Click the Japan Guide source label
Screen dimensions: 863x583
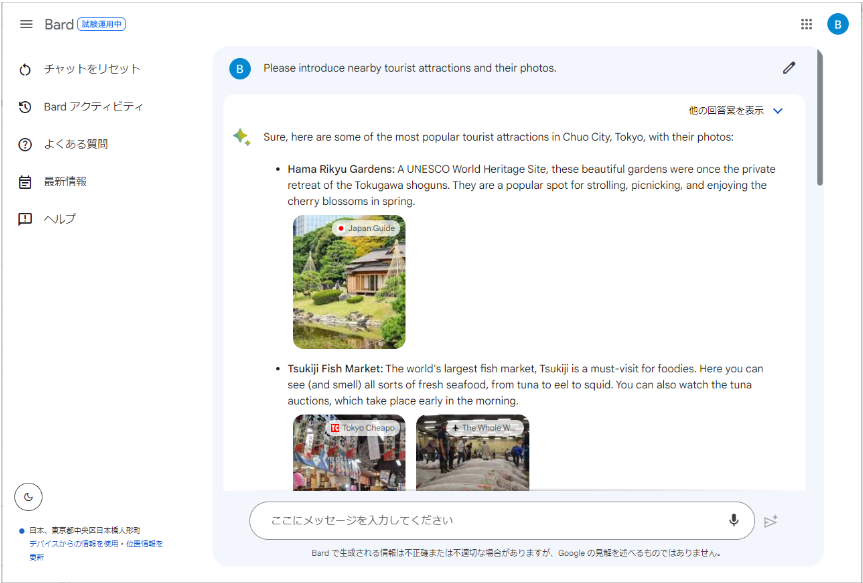366,228
